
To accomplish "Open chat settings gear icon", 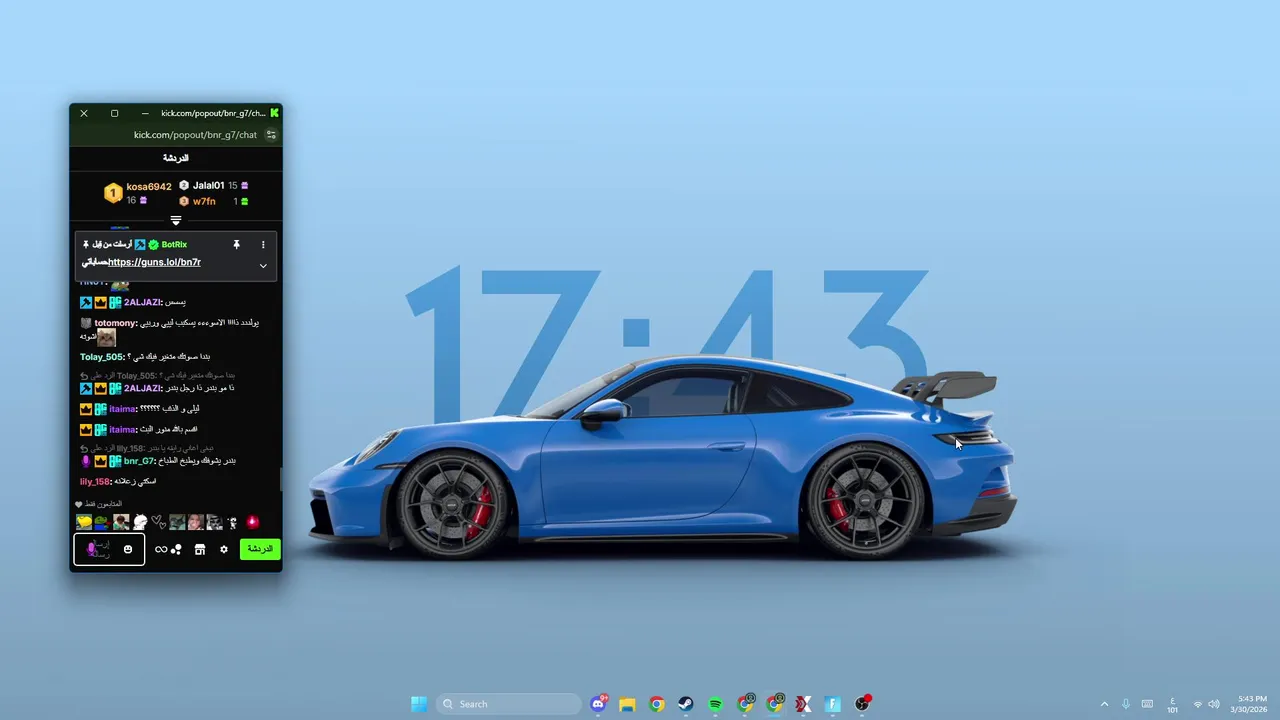I will click(x=224, y=549).
